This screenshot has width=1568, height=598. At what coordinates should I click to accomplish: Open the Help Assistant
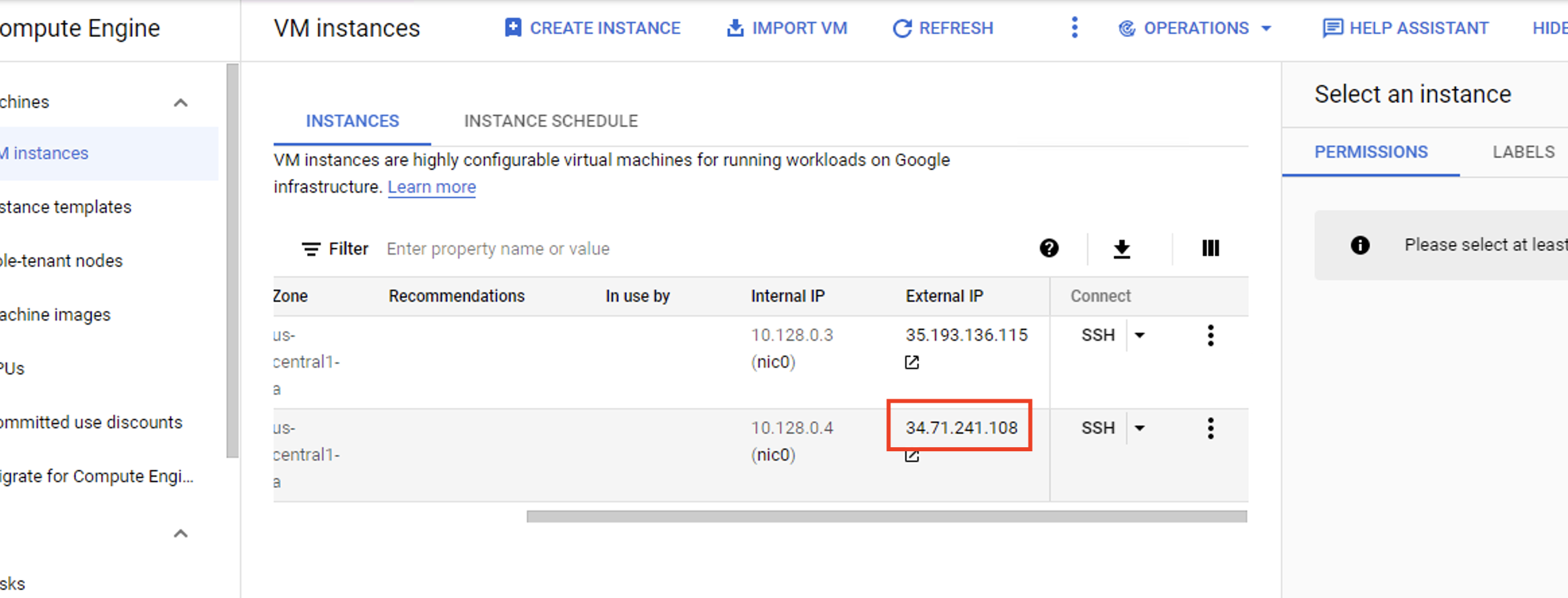pyautogui.click(x=1405, y=28)
